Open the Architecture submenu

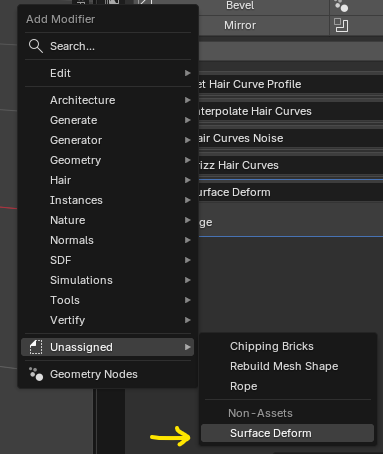(107, 100)
